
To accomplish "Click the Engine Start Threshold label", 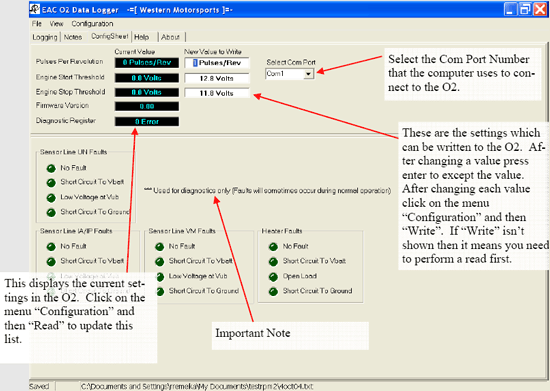I will [x=70, y=77].
